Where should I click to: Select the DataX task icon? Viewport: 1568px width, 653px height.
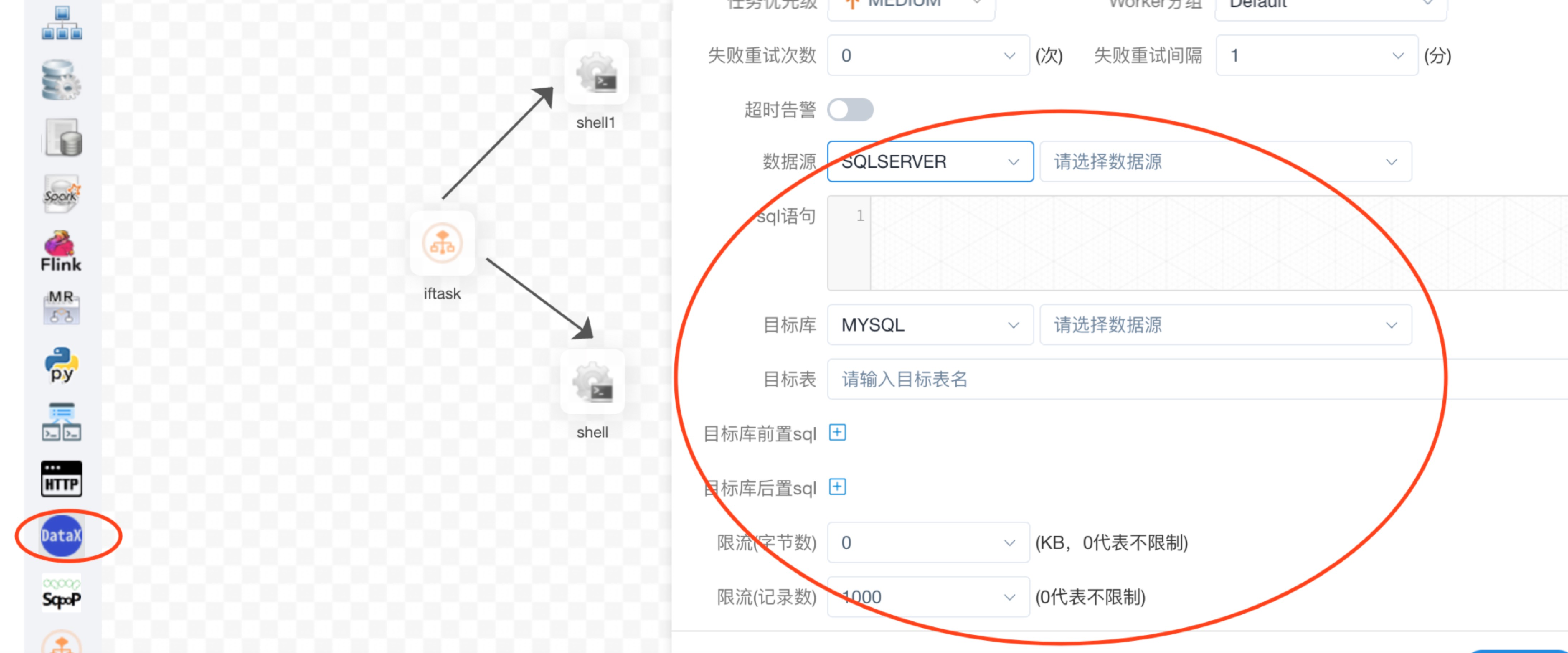click(61, 535)
